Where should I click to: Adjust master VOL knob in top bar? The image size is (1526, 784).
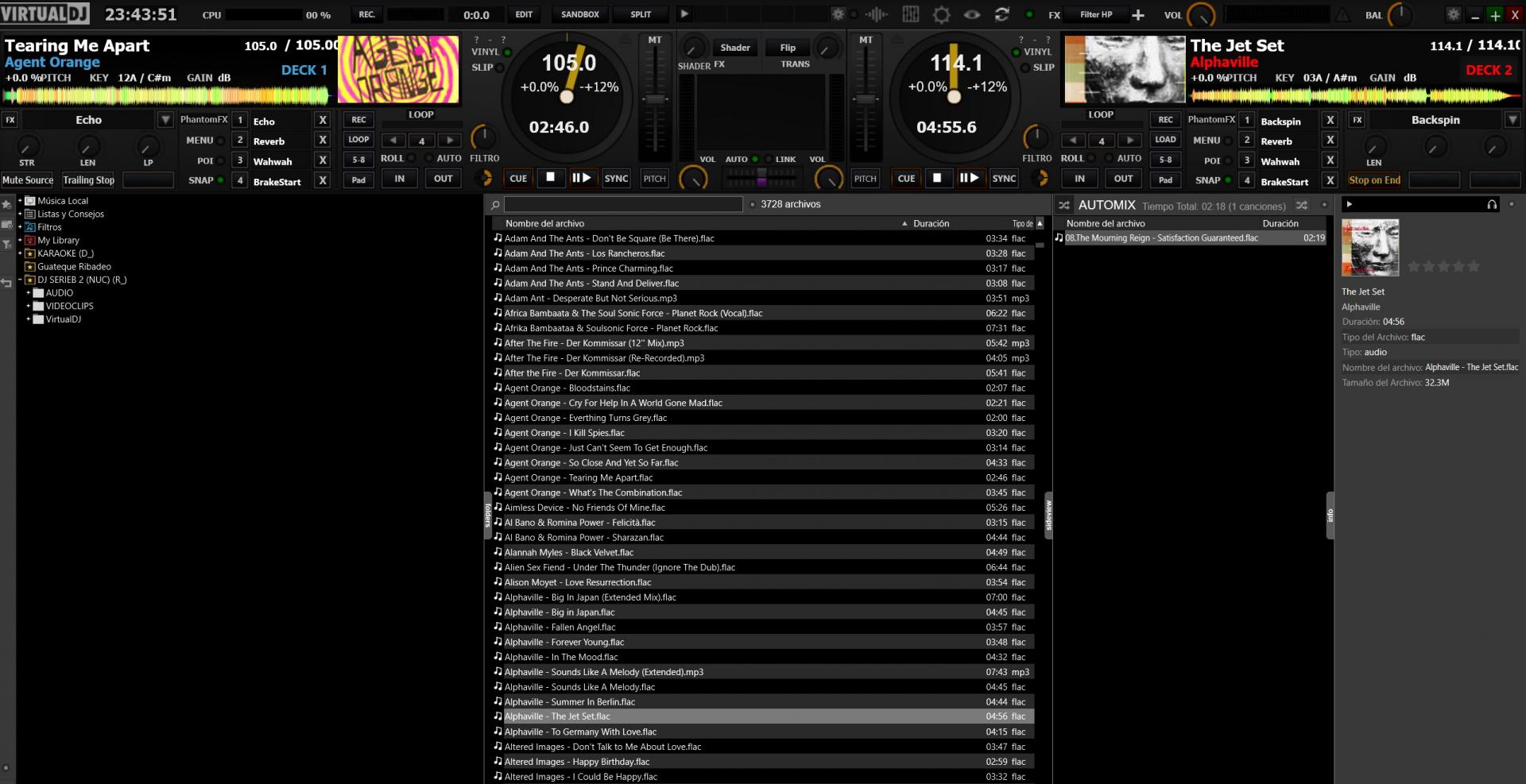(x=1201, y=14)
